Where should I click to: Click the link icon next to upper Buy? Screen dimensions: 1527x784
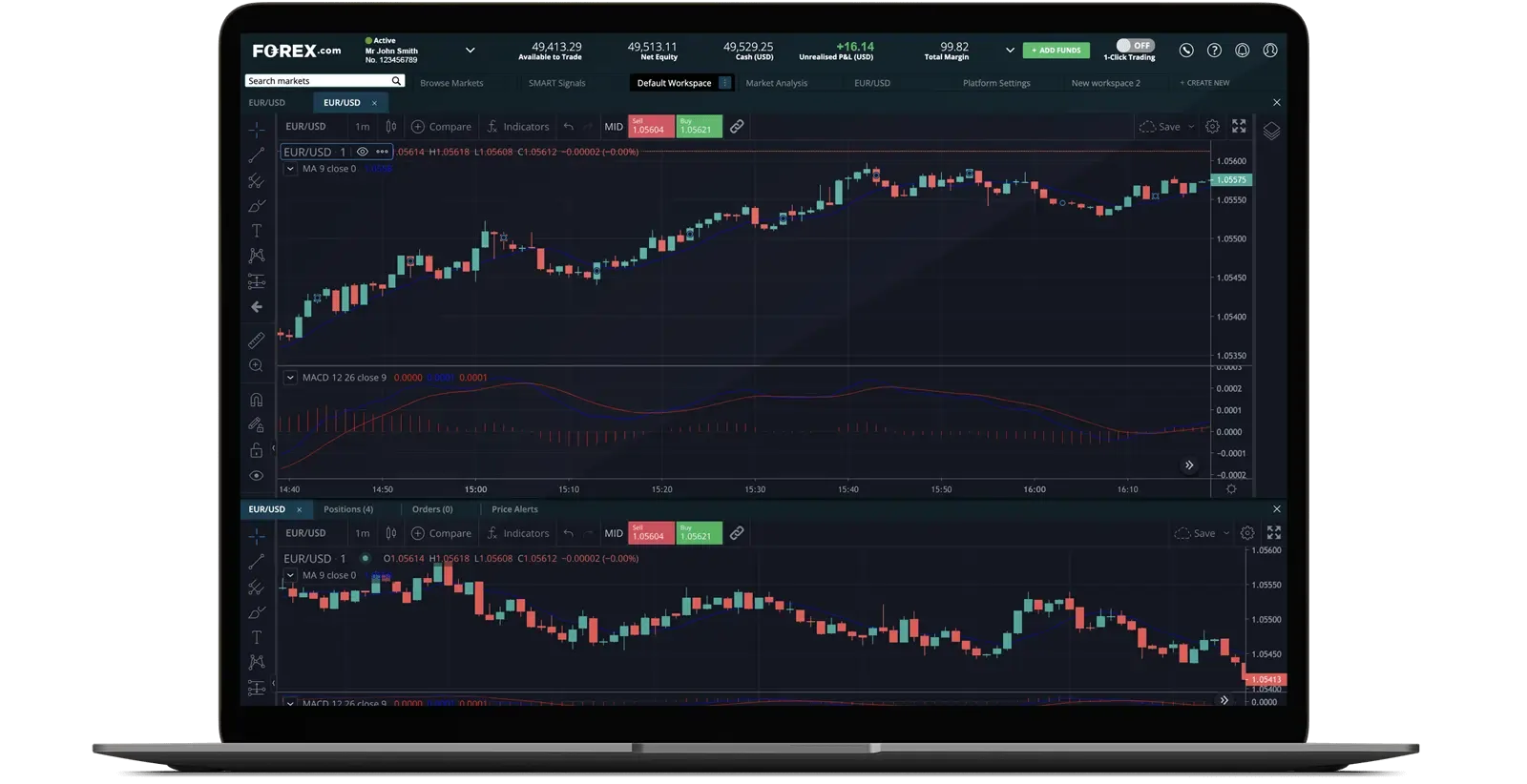737,126
